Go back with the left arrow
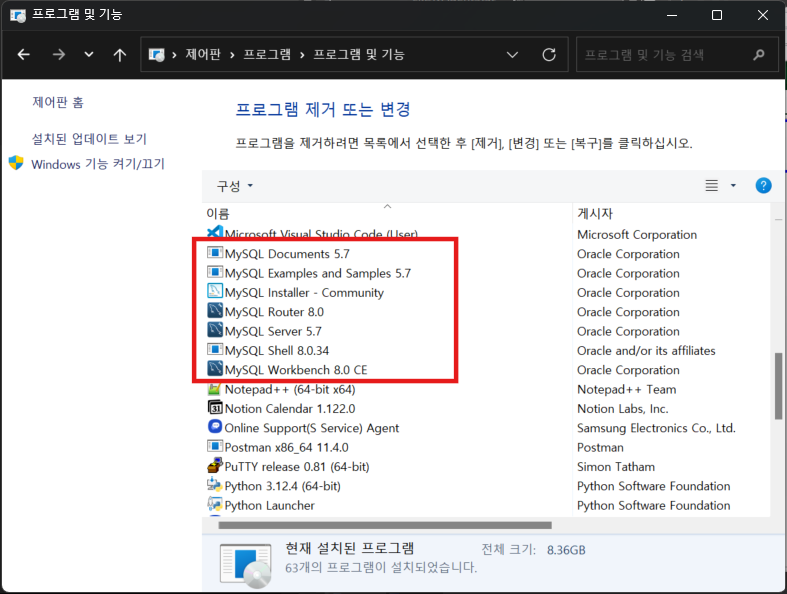 tap(24, 54)
